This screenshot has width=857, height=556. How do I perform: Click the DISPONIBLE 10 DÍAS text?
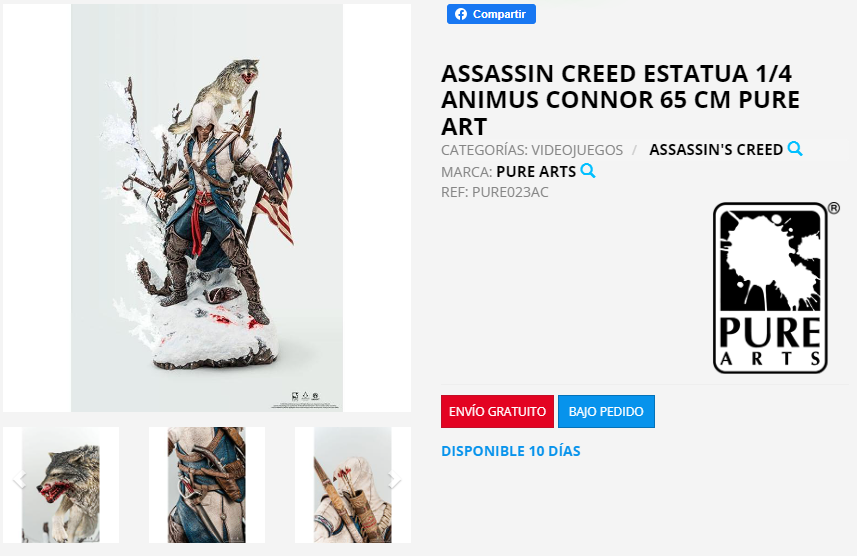510,451
